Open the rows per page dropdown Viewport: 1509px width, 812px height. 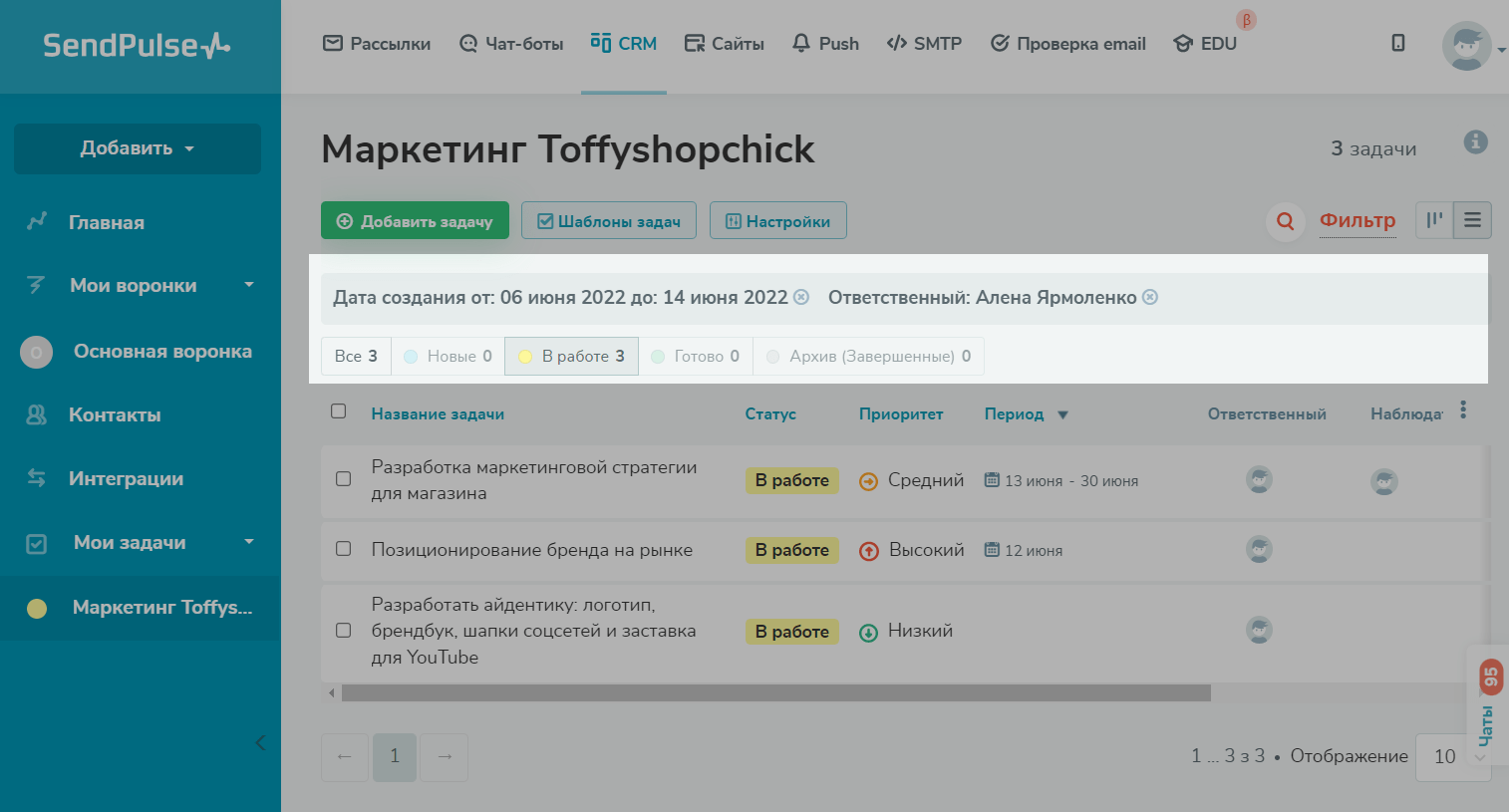(x=1453, y=756)
